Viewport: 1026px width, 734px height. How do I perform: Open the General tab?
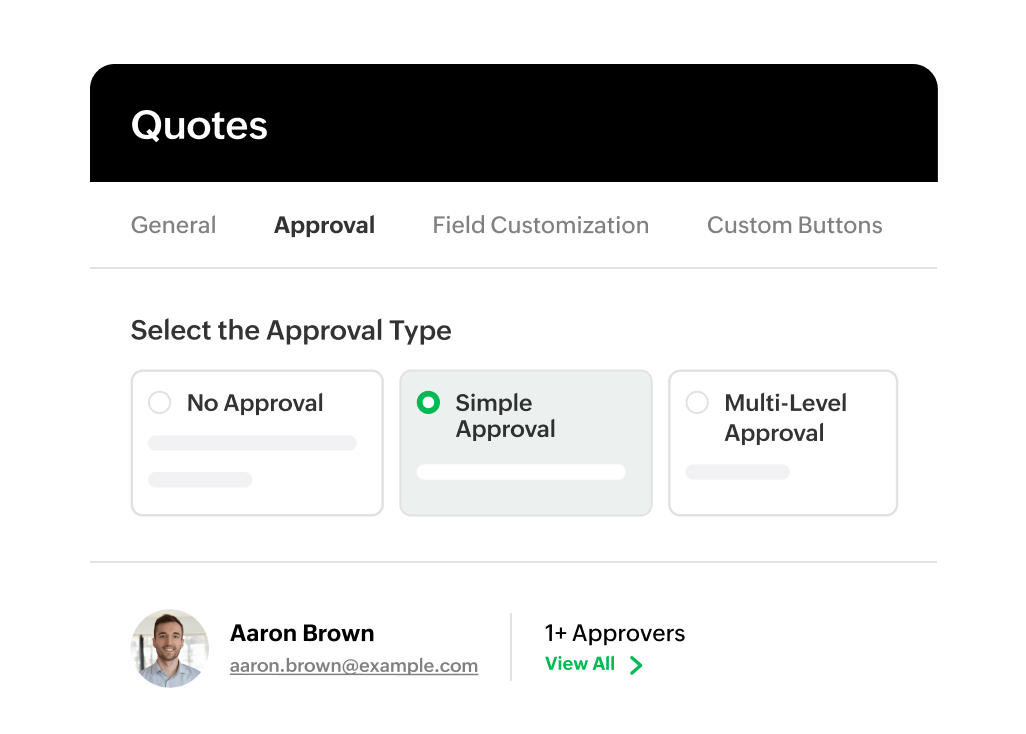[173, 225]
